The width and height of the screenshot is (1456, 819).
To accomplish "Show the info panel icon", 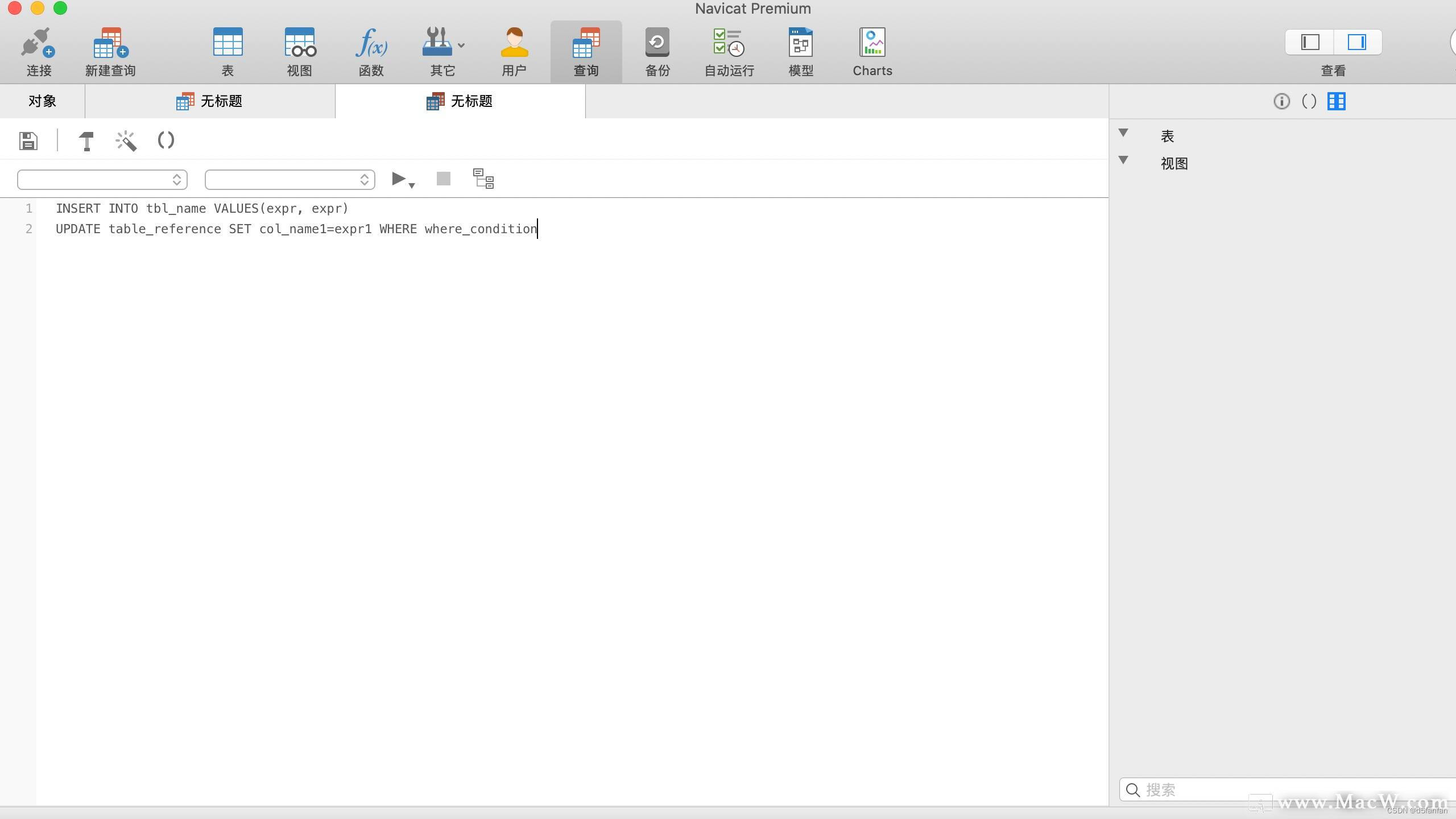I will (x=1281, y=101).
